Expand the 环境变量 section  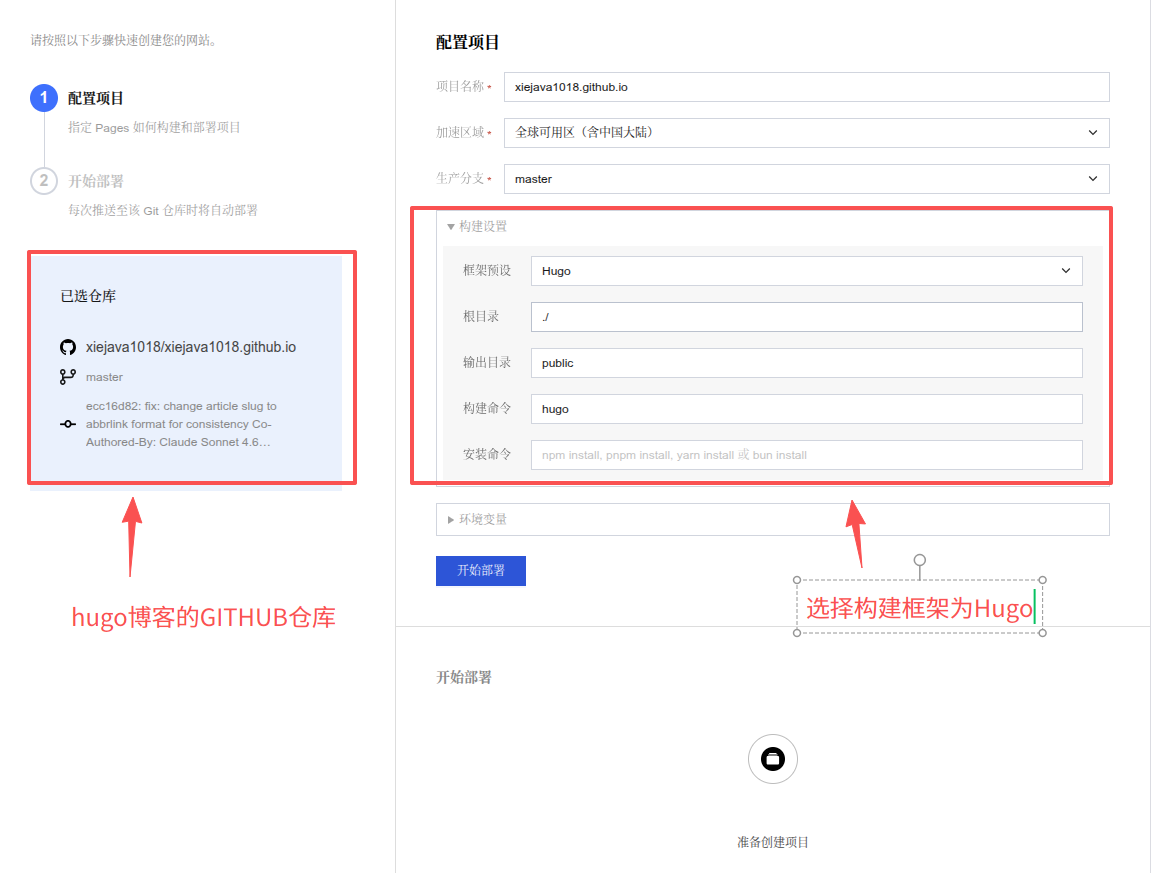[772, 519]
